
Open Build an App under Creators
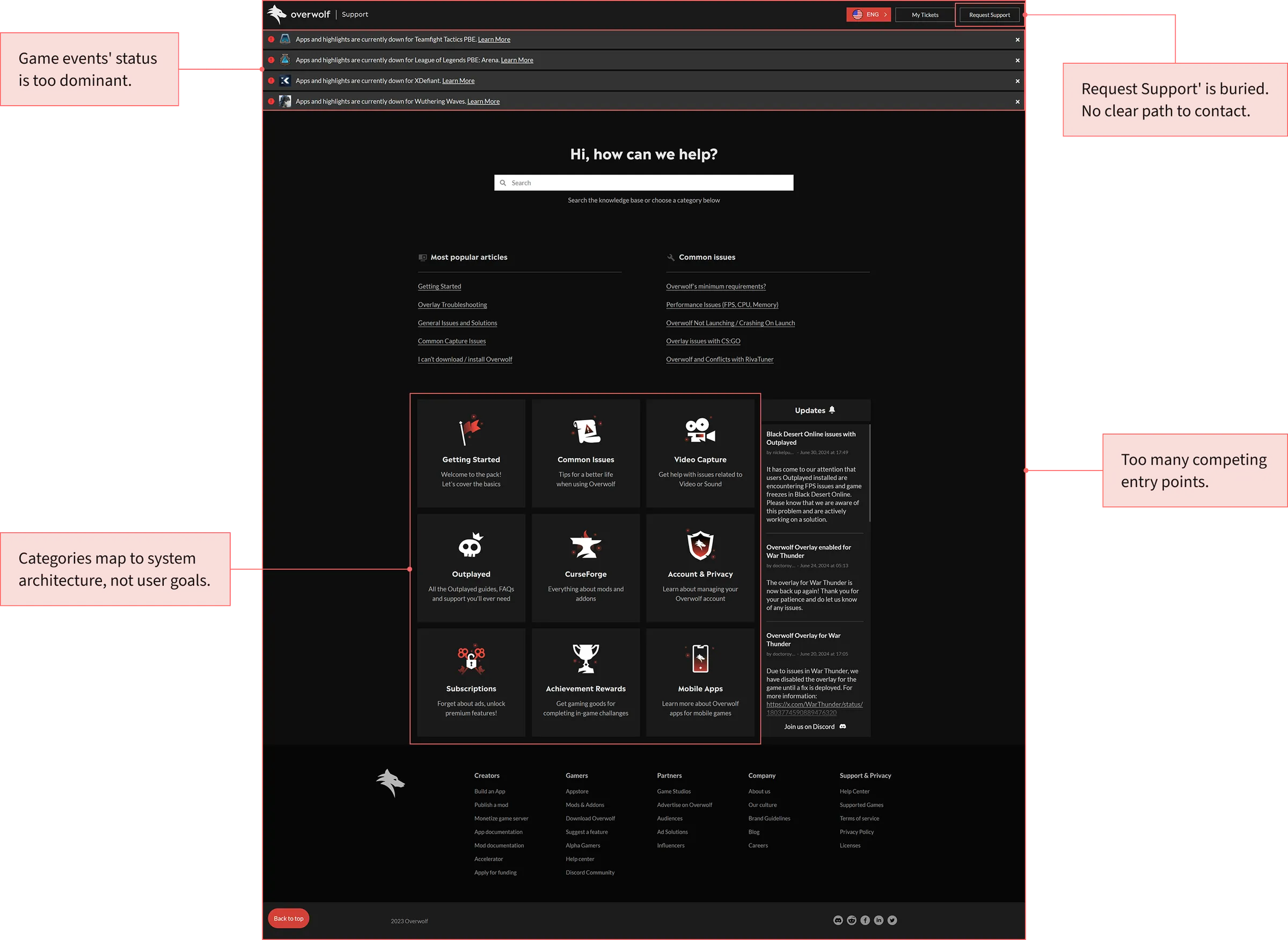[x=489, y=791]
